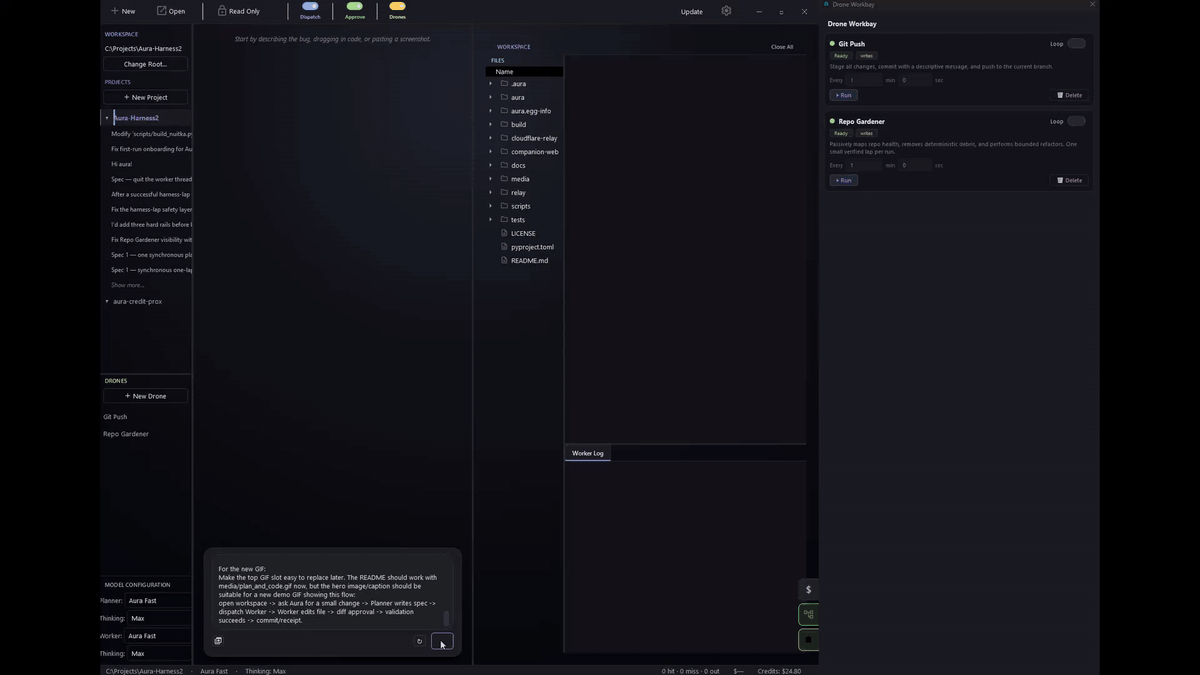Click Drone Workbay window icon

827,4
